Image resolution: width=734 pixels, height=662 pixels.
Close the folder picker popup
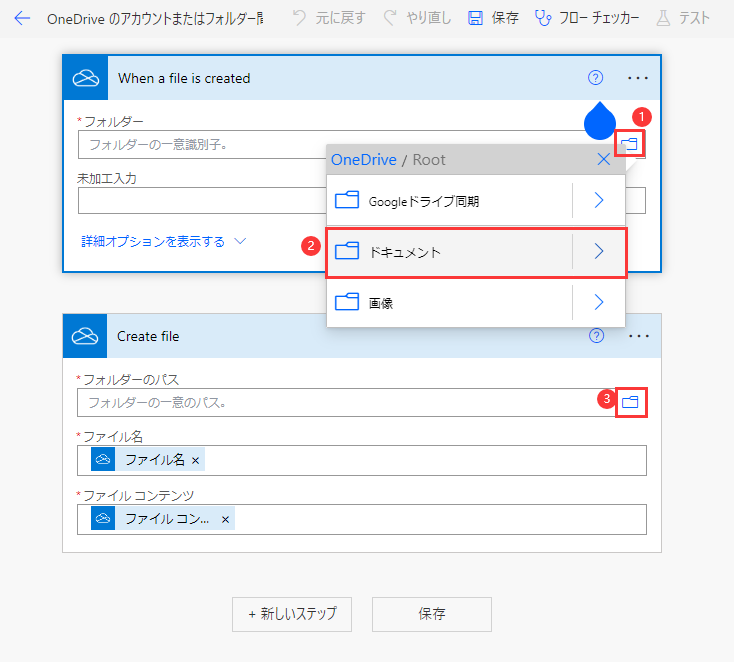[x=603, y=160]
